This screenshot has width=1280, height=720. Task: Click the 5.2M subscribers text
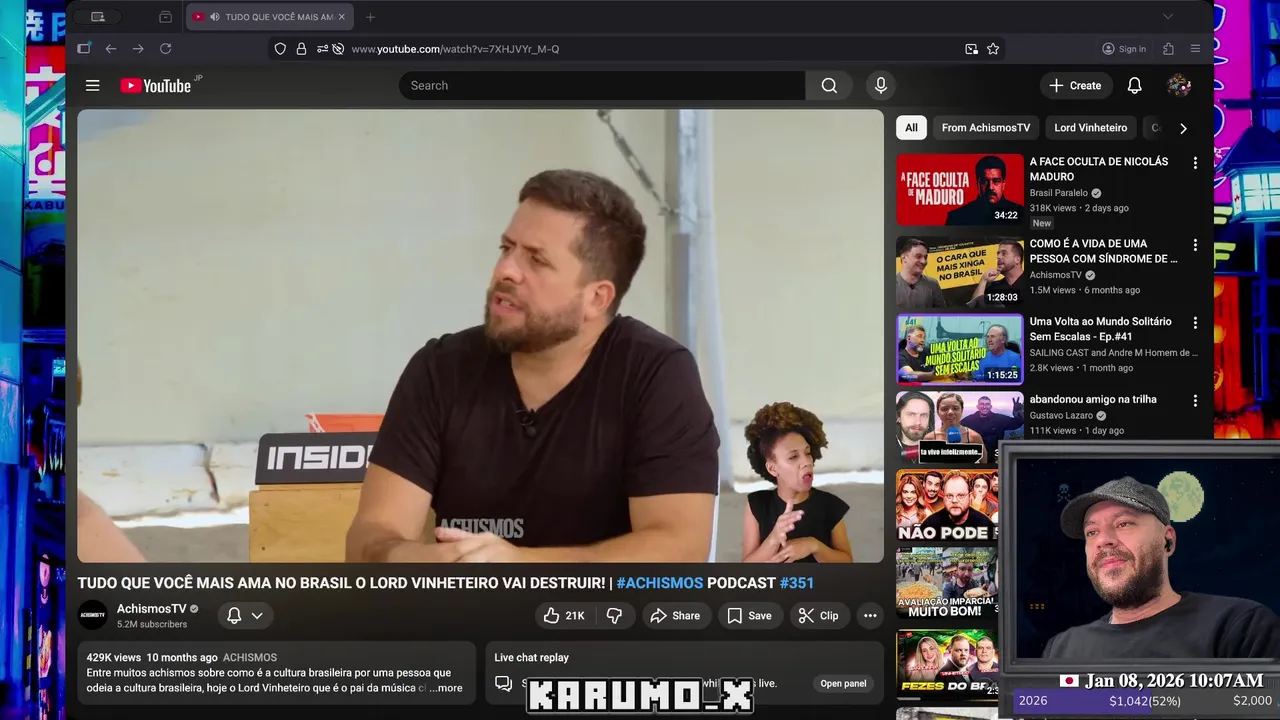(x=152, y=625)
